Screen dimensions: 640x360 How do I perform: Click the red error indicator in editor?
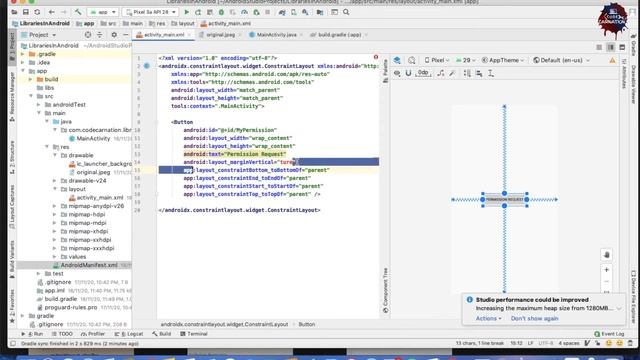[376, 57]
